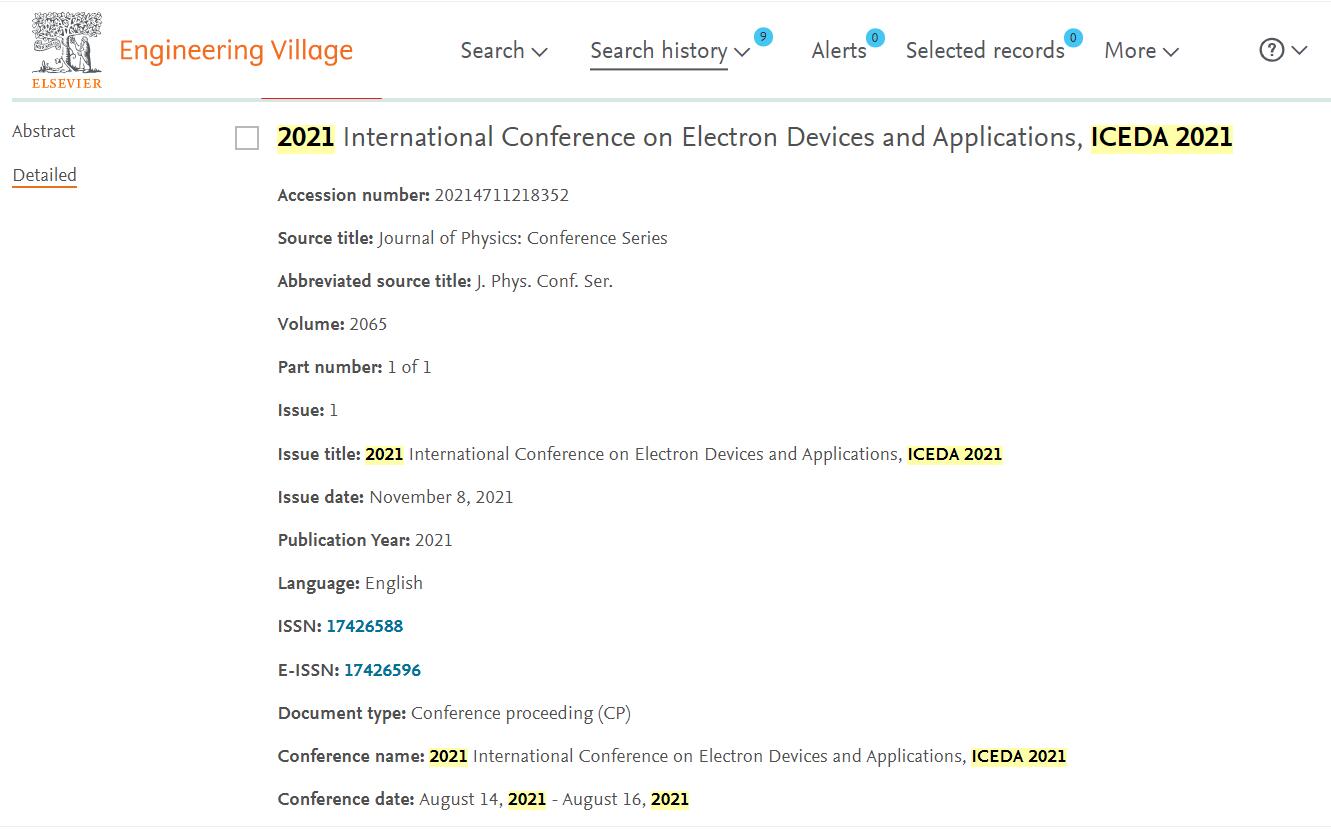Open the More menu

click(x=1130, y=50)
